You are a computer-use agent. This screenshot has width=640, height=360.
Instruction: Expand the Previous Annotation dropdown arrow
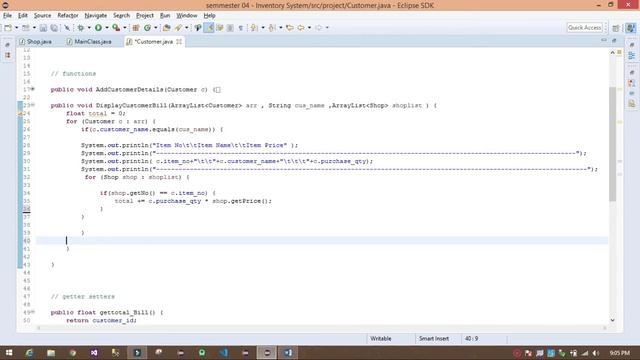(x=281, y=28)
